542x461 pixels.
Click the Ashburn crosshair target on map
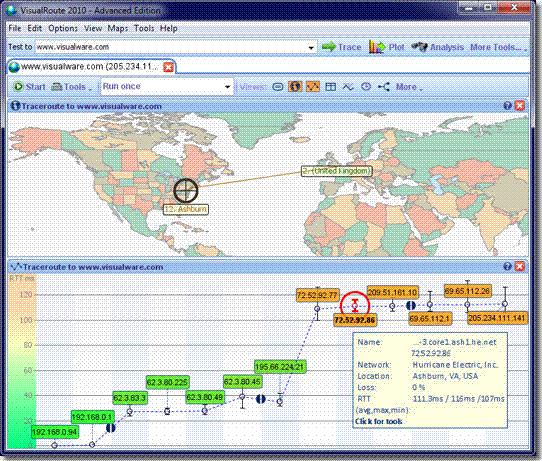click(186, 190)
